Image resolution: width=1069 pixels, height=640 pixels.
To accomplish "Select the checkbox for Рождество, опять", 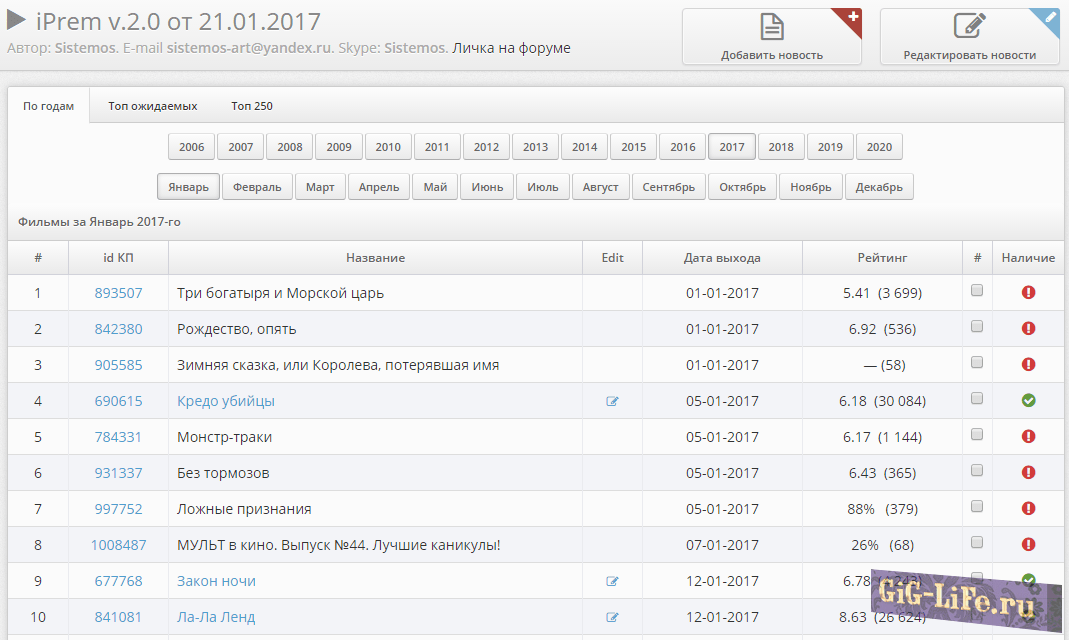I will 977,327.
